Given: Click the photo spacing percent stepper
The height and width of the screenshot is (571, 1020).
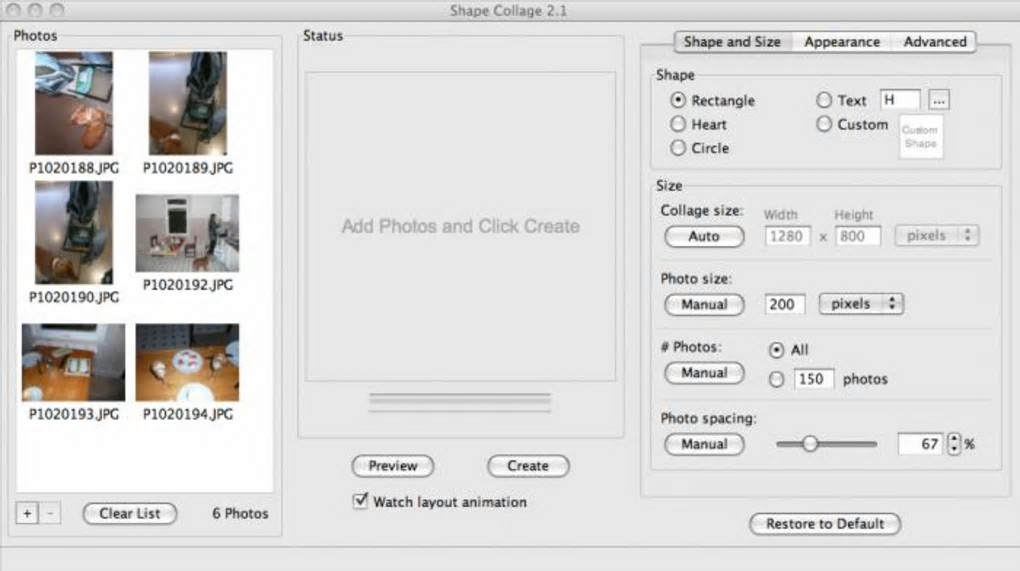Looking at the screenshot, I should pyautogui.click(x=954, y=444).
